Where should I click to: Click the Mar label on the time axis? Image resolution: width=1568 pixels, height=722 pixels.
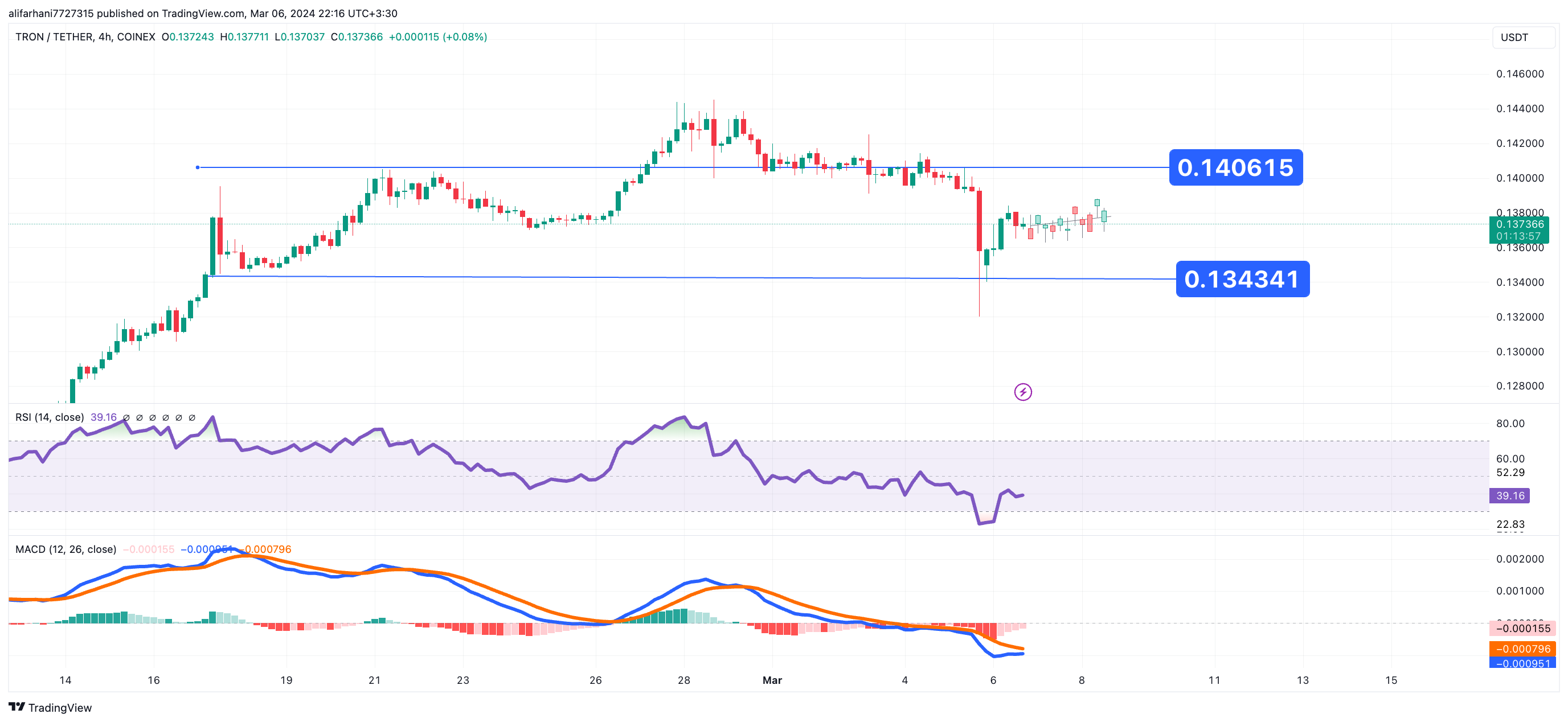772,680
